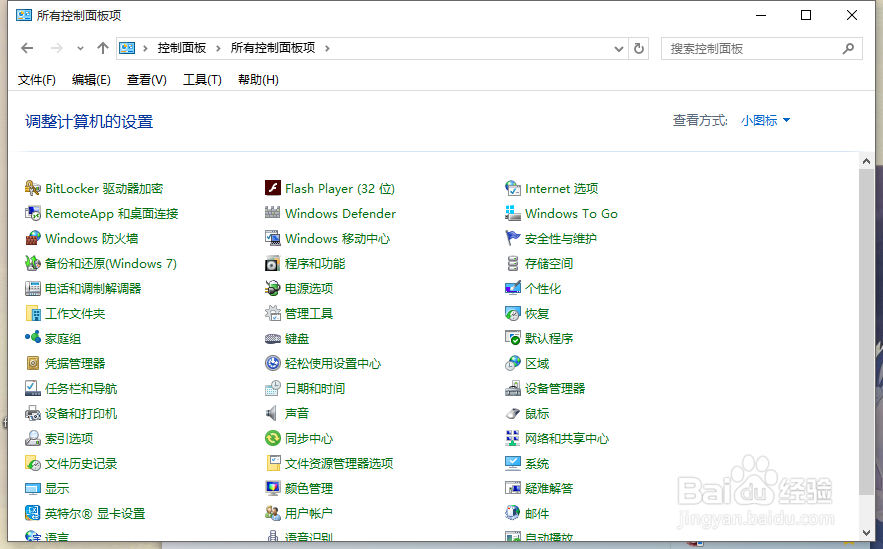Expand the address bar history dropdown
The height and width of the screenshot is (549, 883).
[x=619, y=48]
